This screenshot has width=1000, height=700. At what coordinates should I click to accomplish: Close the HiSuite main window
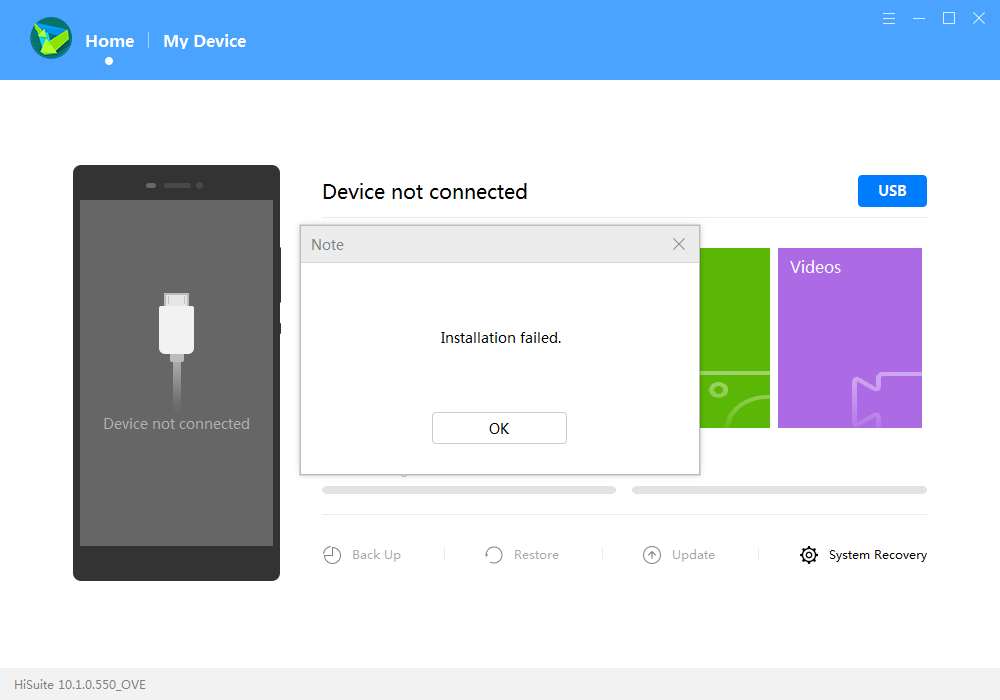[979, 18]
